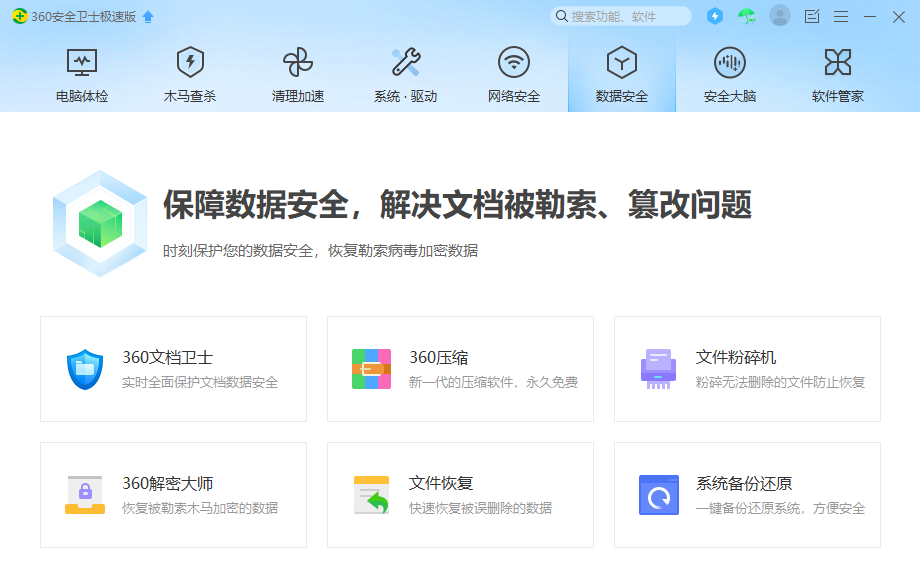Click text 实时全面保护文档数据安全
Viewport: 920px width, 580px height.
pos(200,382)
